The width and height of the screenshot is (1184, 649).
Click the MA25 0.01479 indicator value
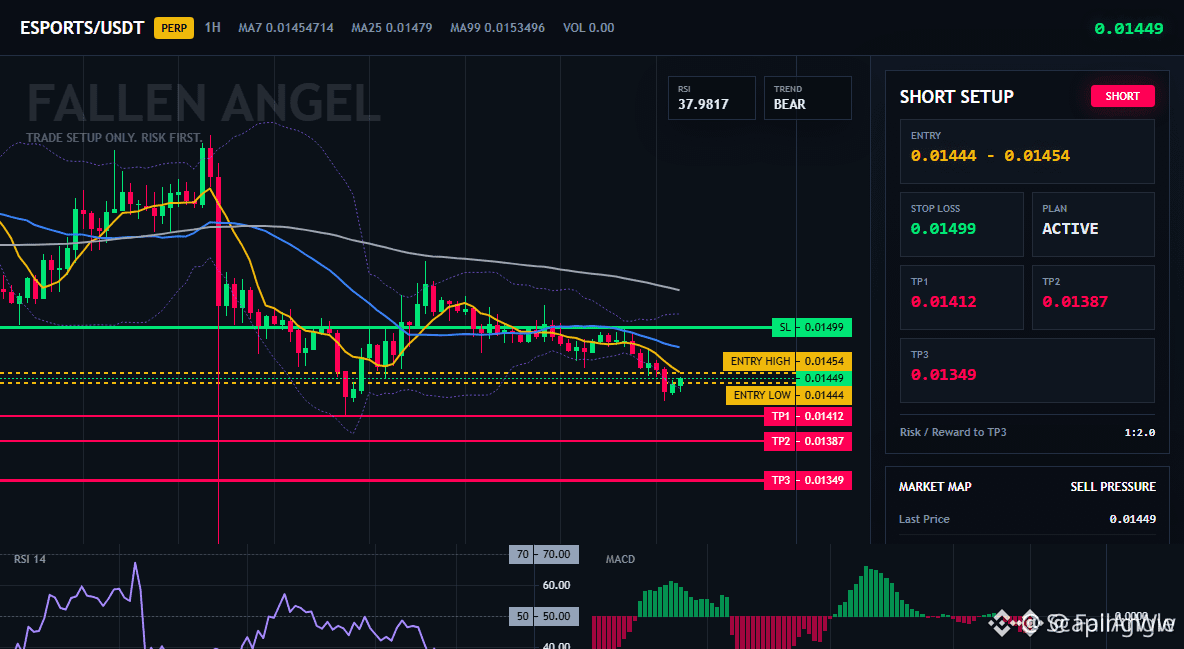pyautogui.click(x=391, y=28)
